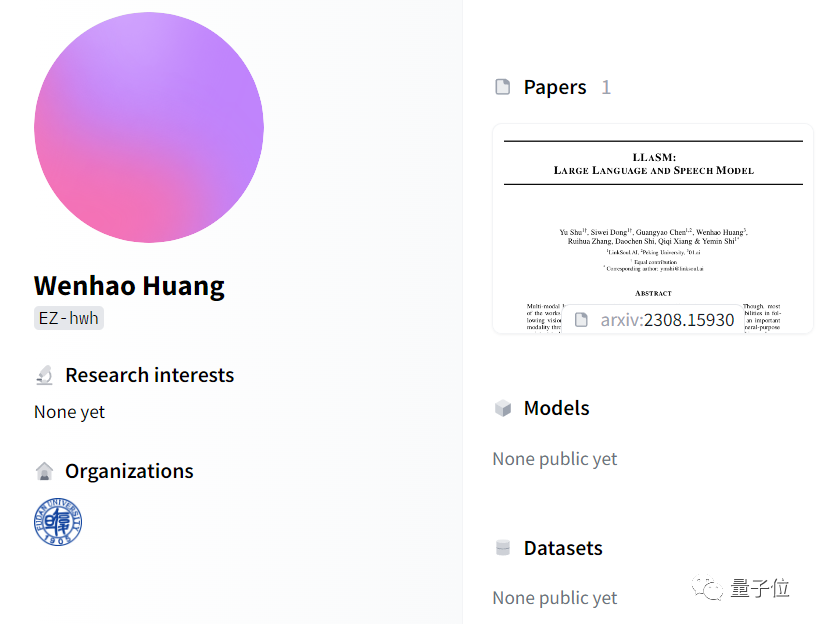This screenshot has height=624, width=816.
Task: Open the Models section heading
Action: tap(556, 408)
